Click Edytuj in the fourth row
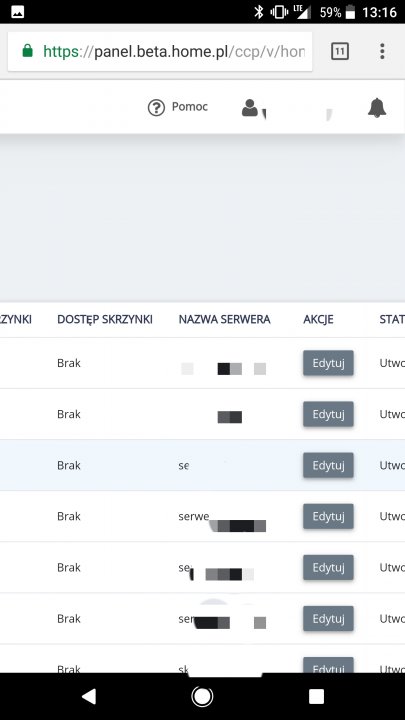The image size is (405, 720). 328,516
